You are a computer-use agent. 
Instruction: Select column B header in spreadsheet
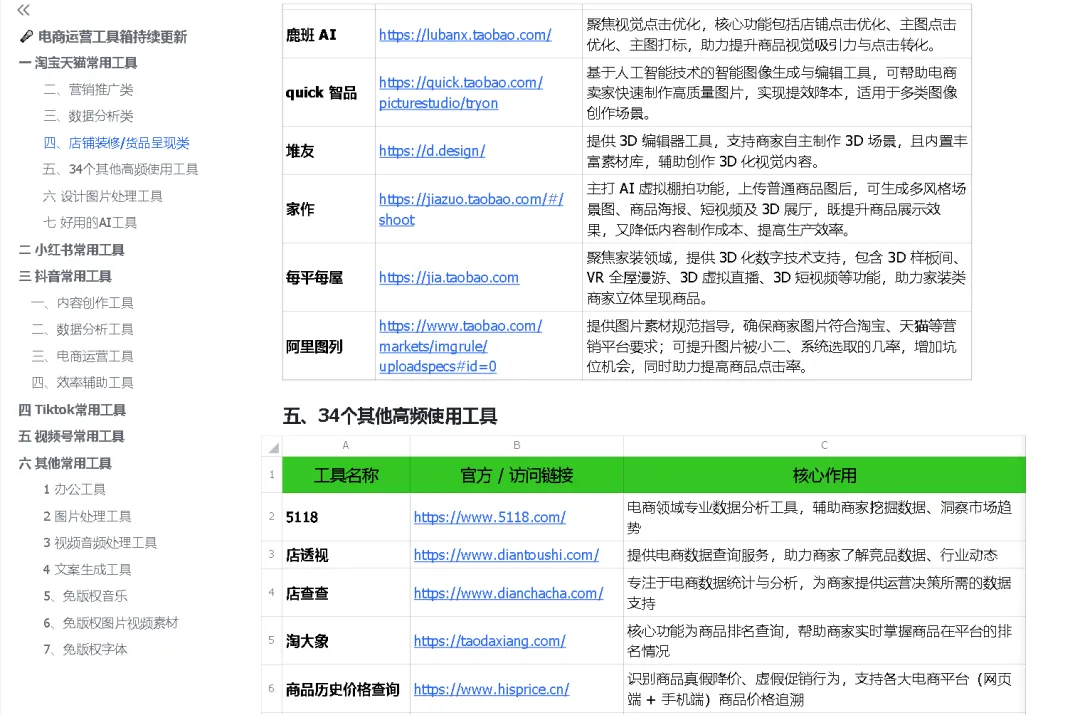[x=517, y=446]
